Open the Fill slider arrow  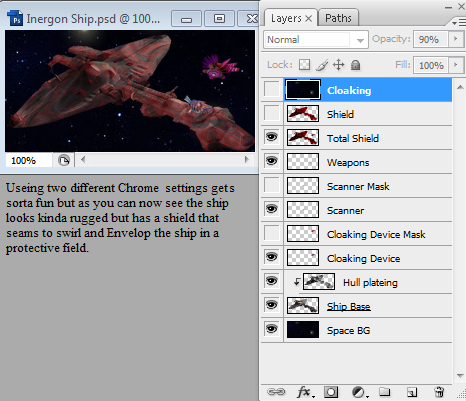(455, 65)
